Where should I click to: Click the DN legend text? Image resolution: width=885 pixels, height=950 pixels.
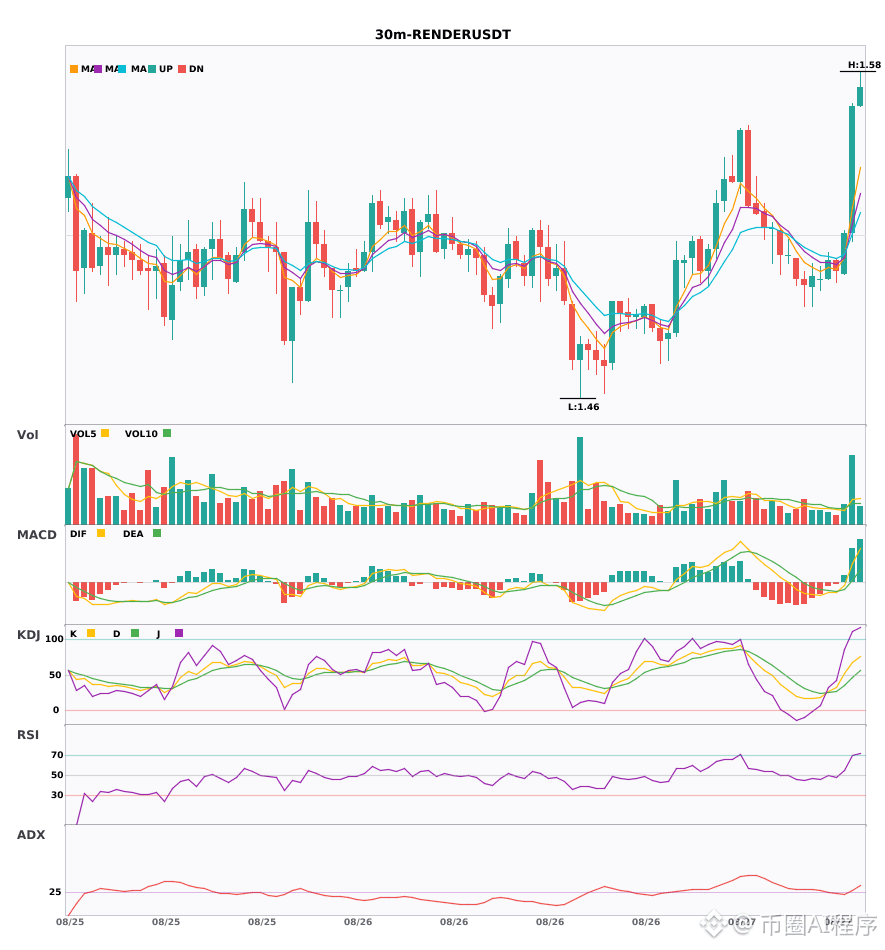click(x=196, y=69)
